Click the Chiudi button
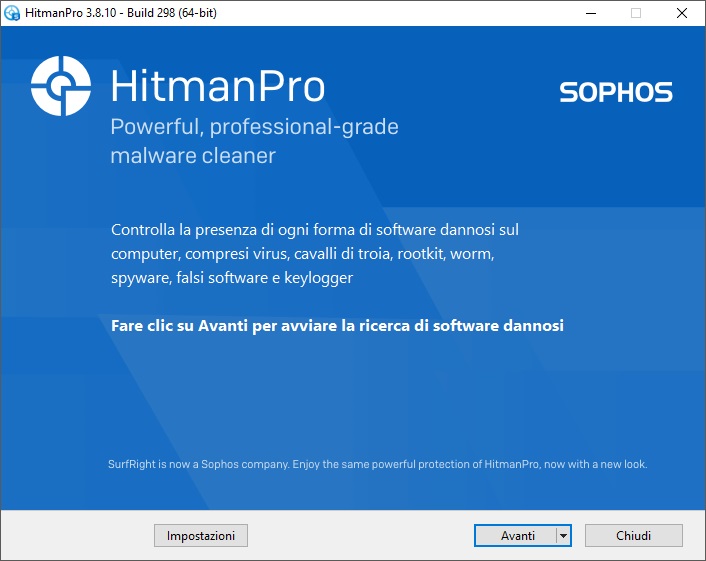This screenshot has width=706, height=561. pyautogui.click(x=634, y=535)
